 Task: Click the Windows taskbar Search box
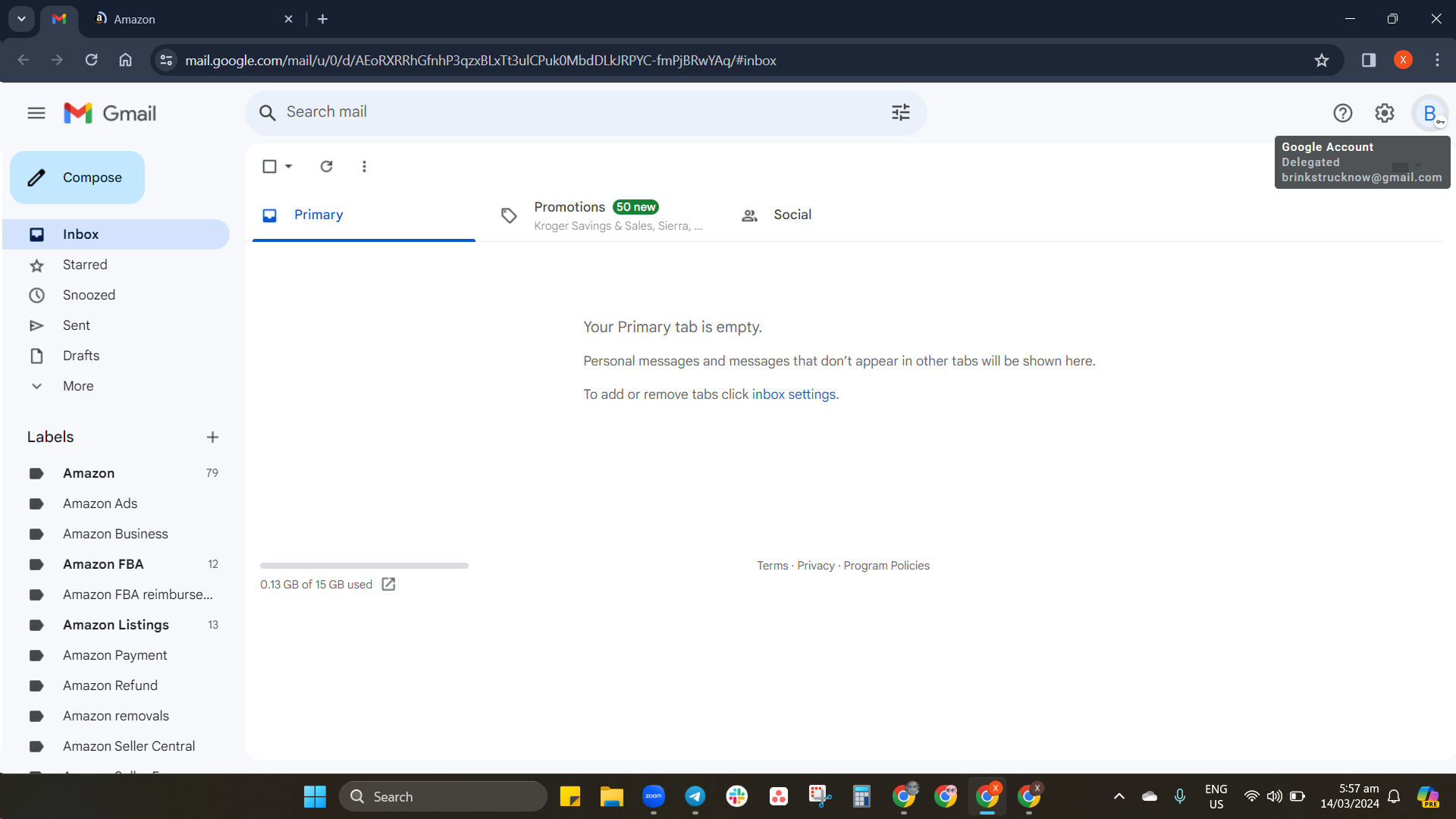(443, 796)
